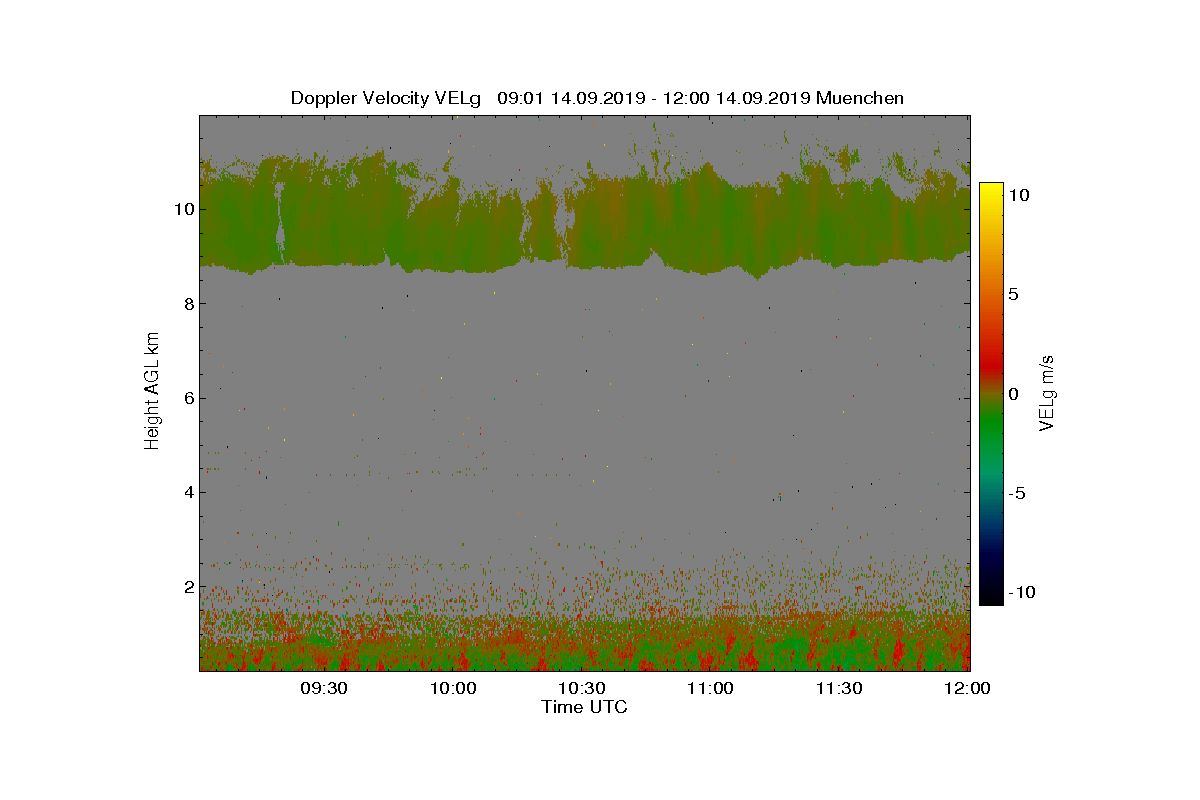Click the height tick label 2

pyautogui.click(x=188, y=586)
